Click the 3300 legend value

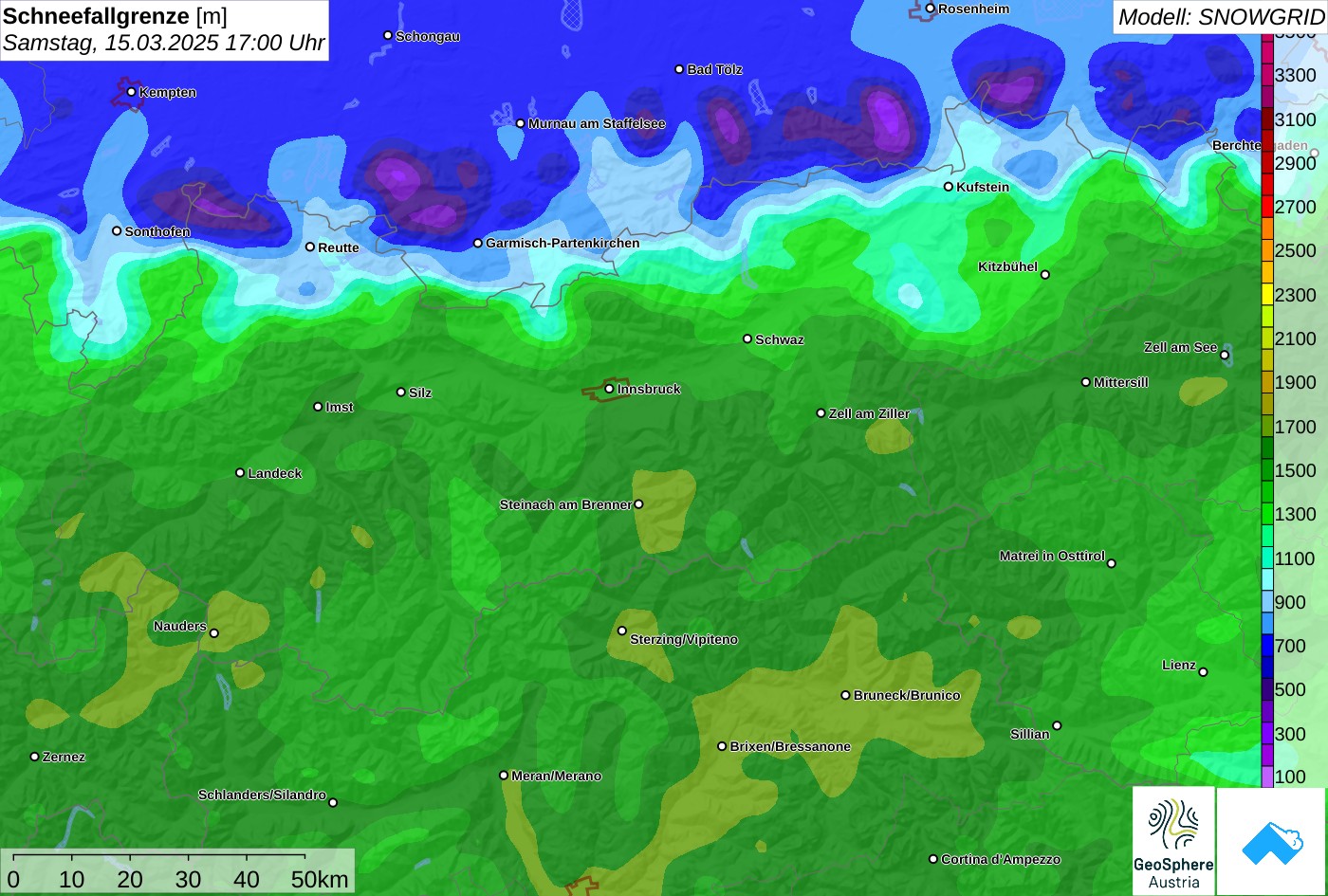(x=1296, y=75)
